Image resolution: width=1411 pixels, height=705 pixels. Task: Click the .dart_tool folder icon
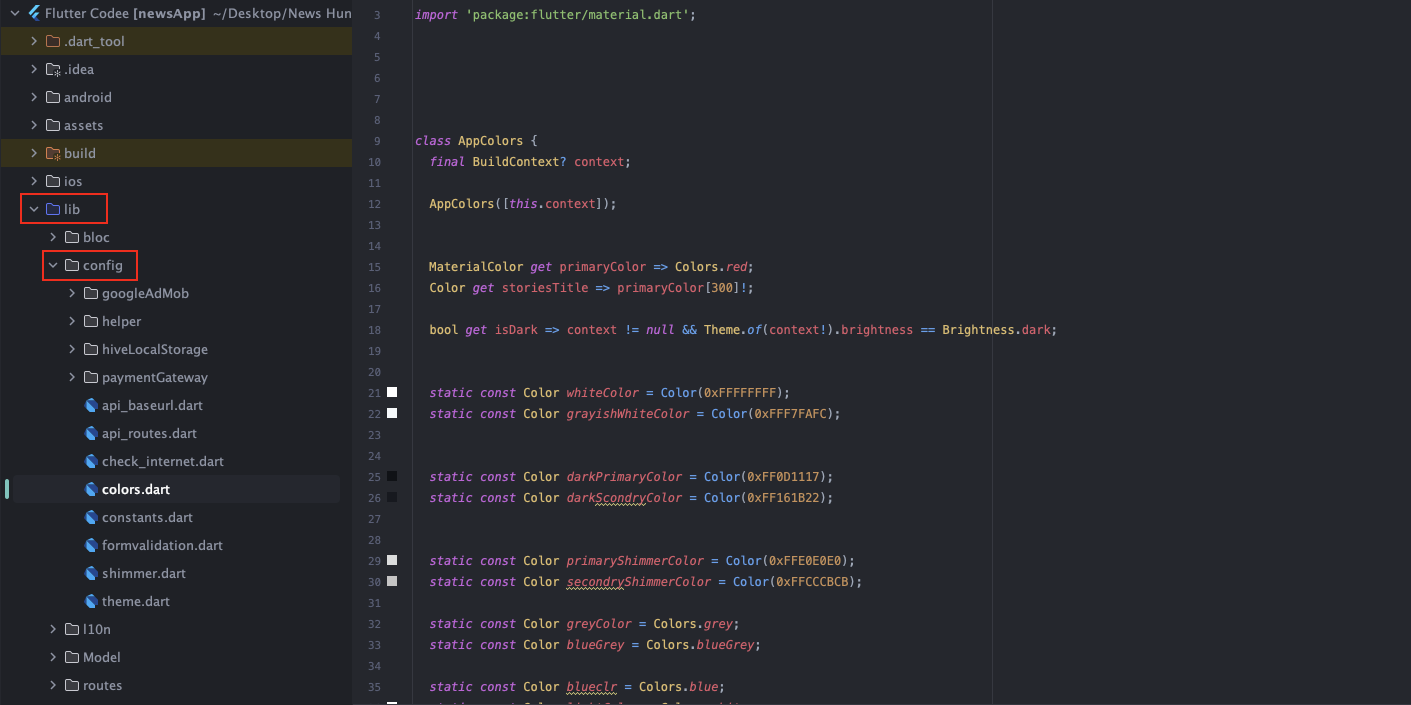53,42
